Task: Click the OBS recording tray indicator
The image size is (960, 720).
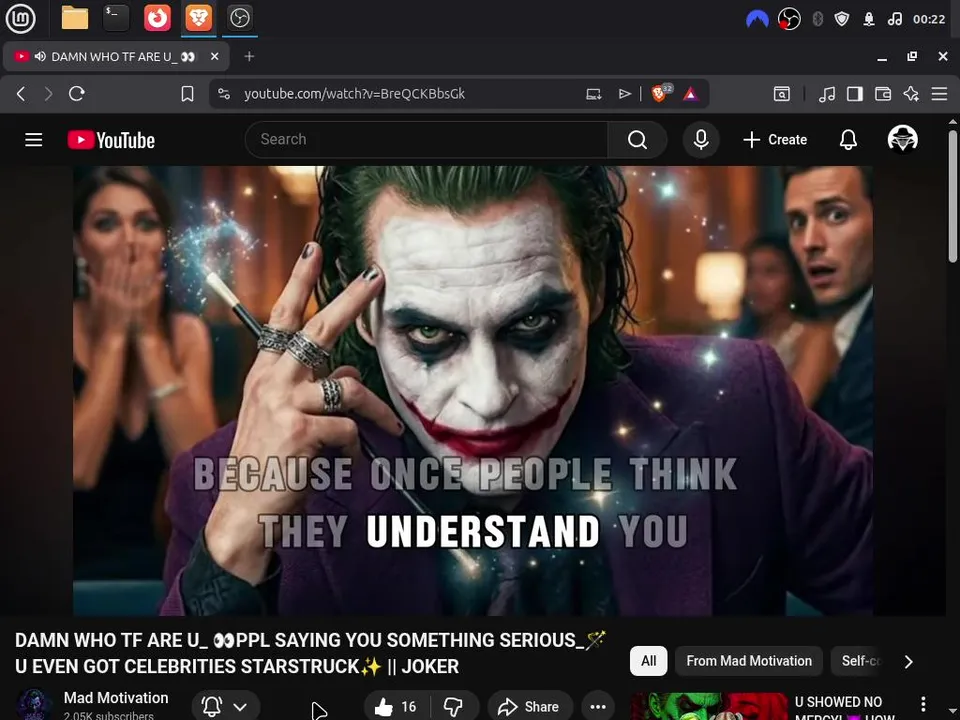Action: coord(789,20)
